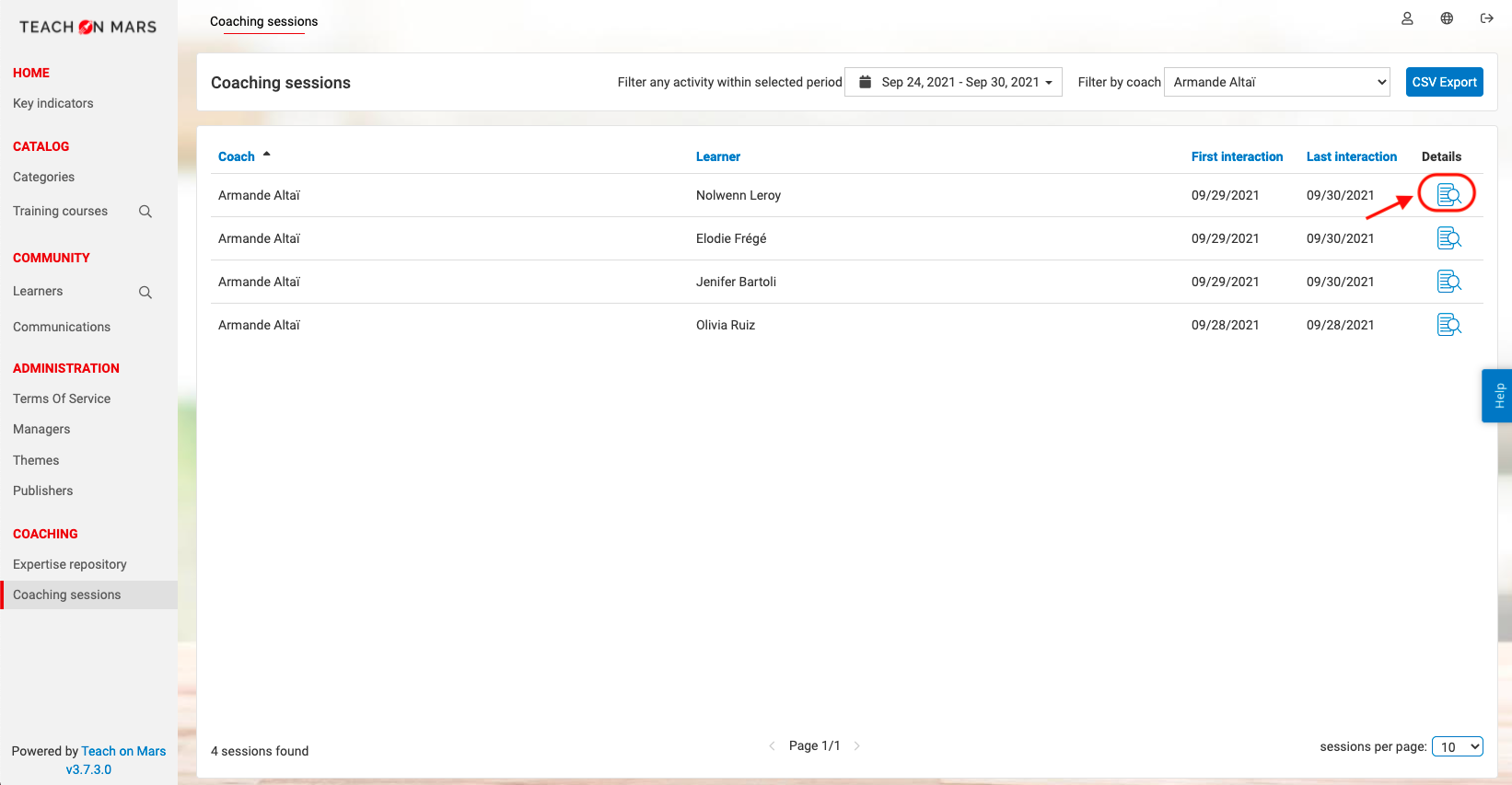Click the logout icon
Image resolution: width=1512 pixels, height=785 pixels.
coord(1486,18)
